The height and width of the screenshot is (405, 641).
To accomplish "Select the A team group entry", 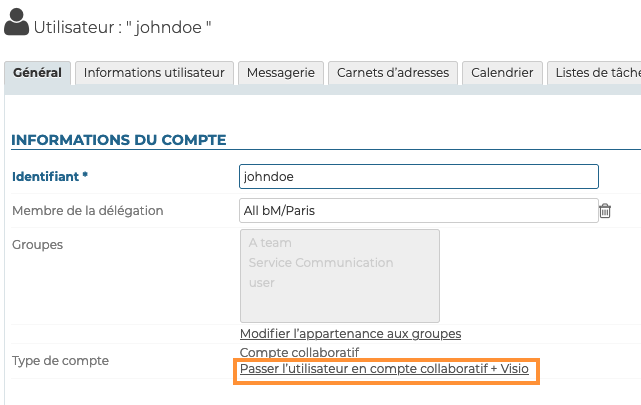I will (270, 243).
